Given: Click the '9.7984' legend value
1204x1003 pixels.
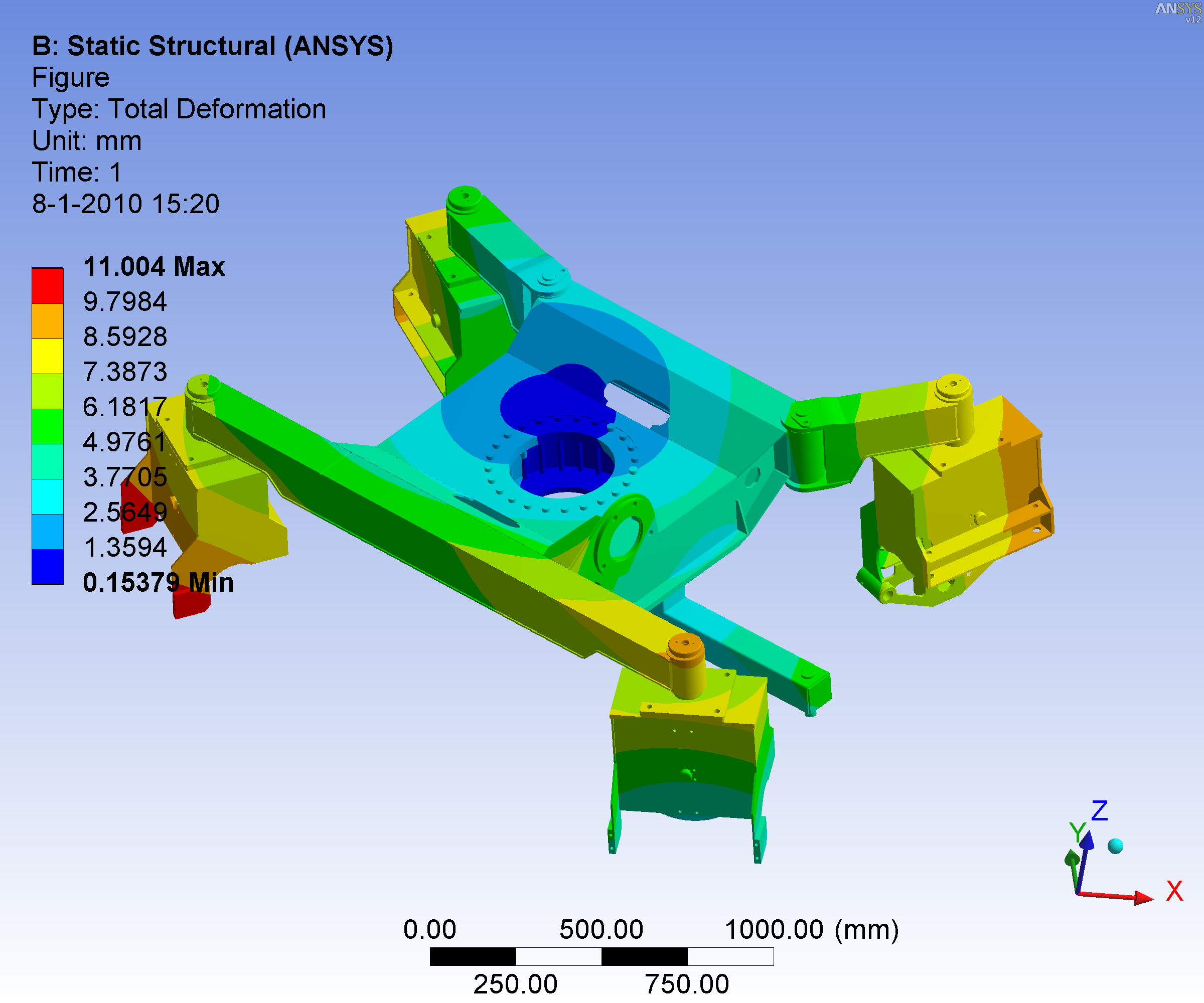Looking at the screenshot, I should [x=125, y=301].
